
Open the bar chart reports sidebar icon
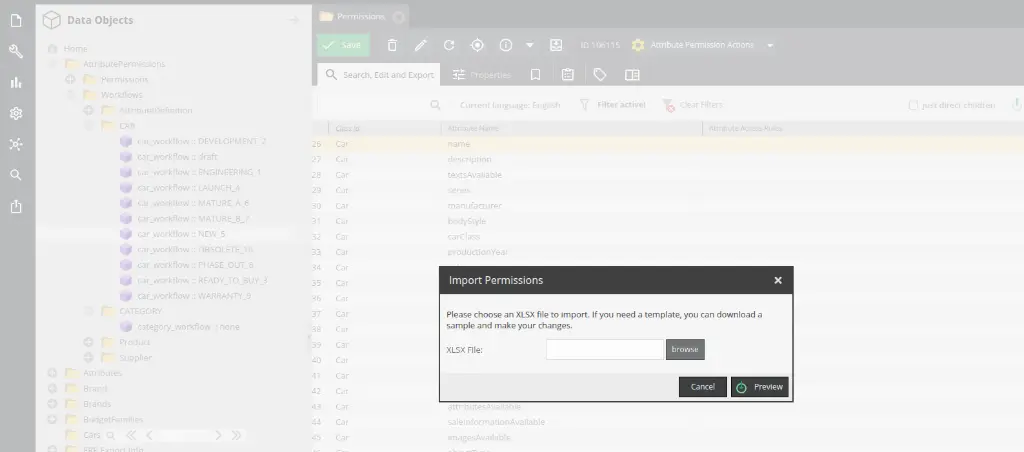coord(16,82)
